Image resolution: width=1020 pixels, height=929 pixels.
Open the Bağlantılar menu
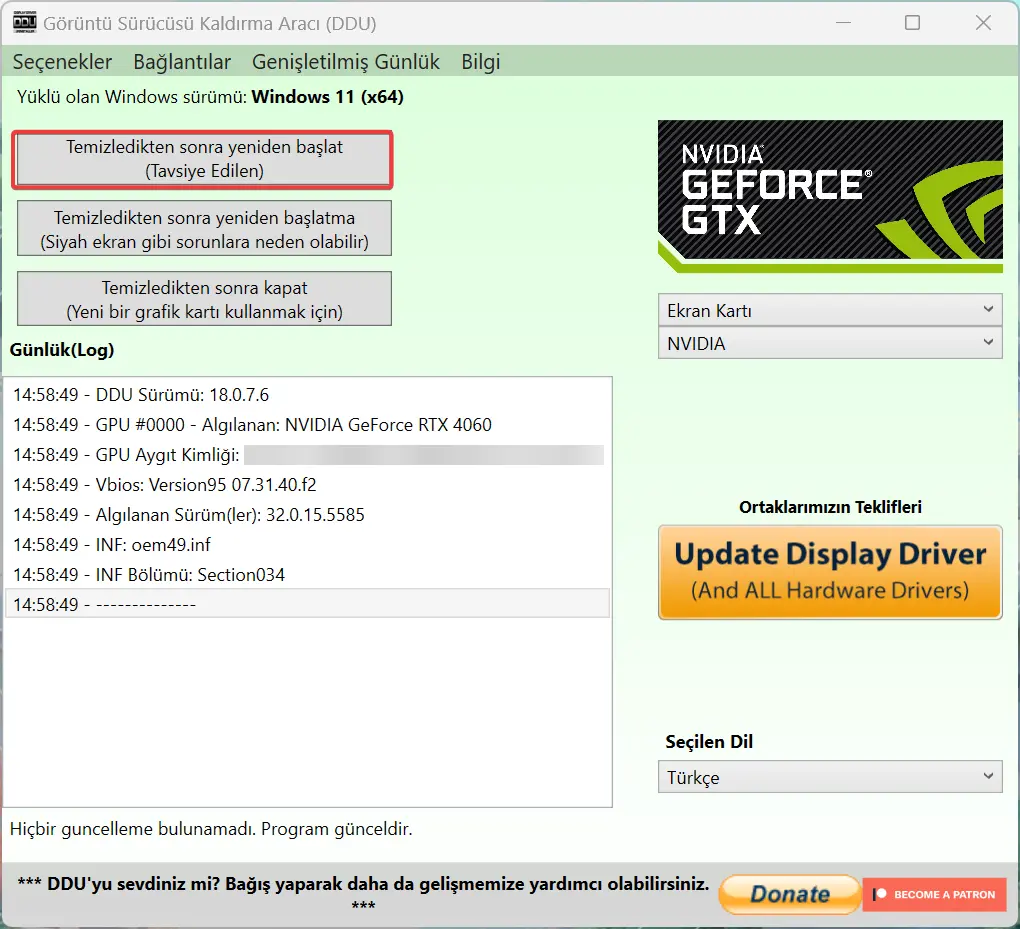182,62
